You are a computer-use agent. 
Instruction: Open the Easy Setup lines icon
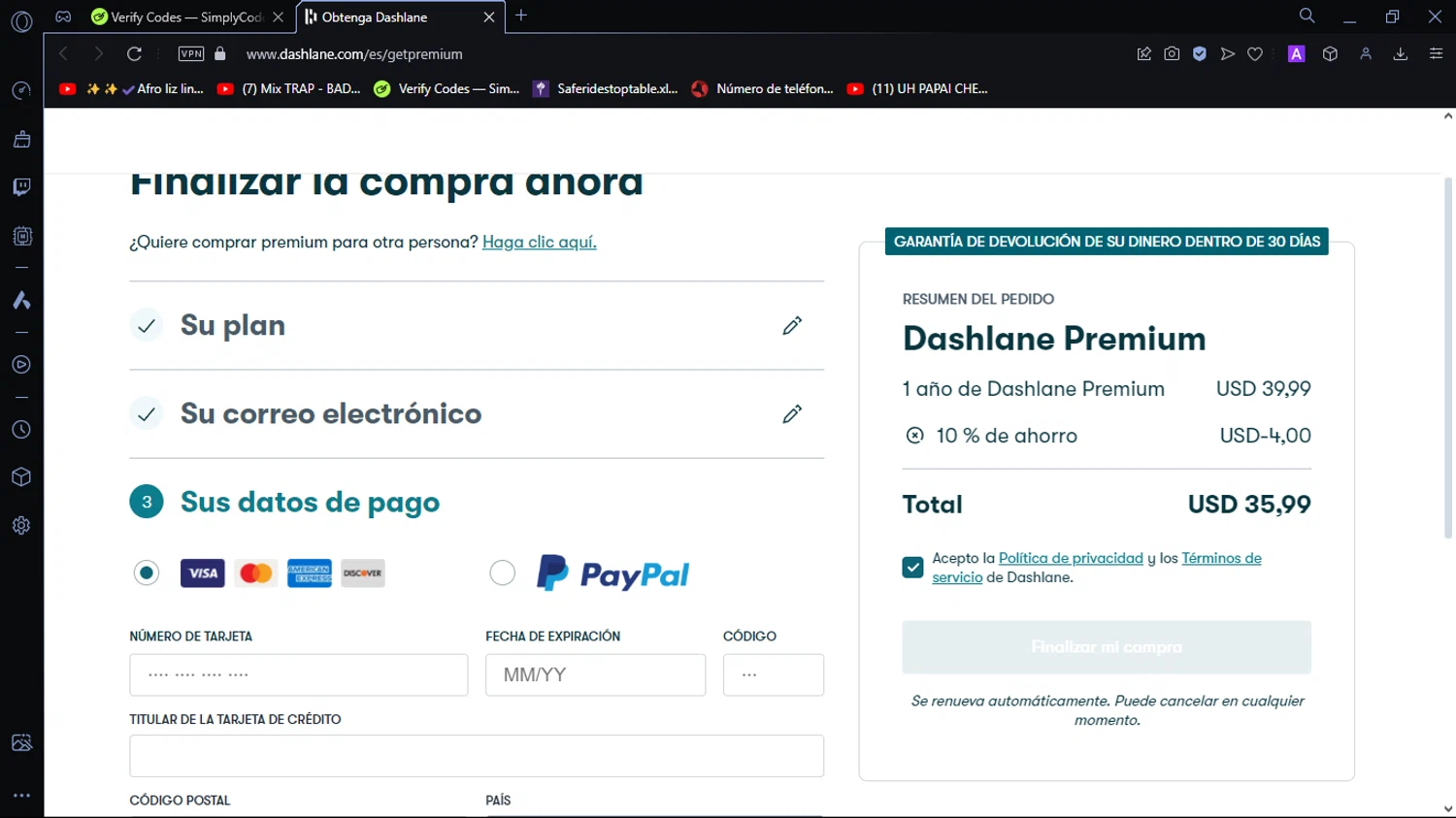pyautogui.click(x=1436, y=53)
